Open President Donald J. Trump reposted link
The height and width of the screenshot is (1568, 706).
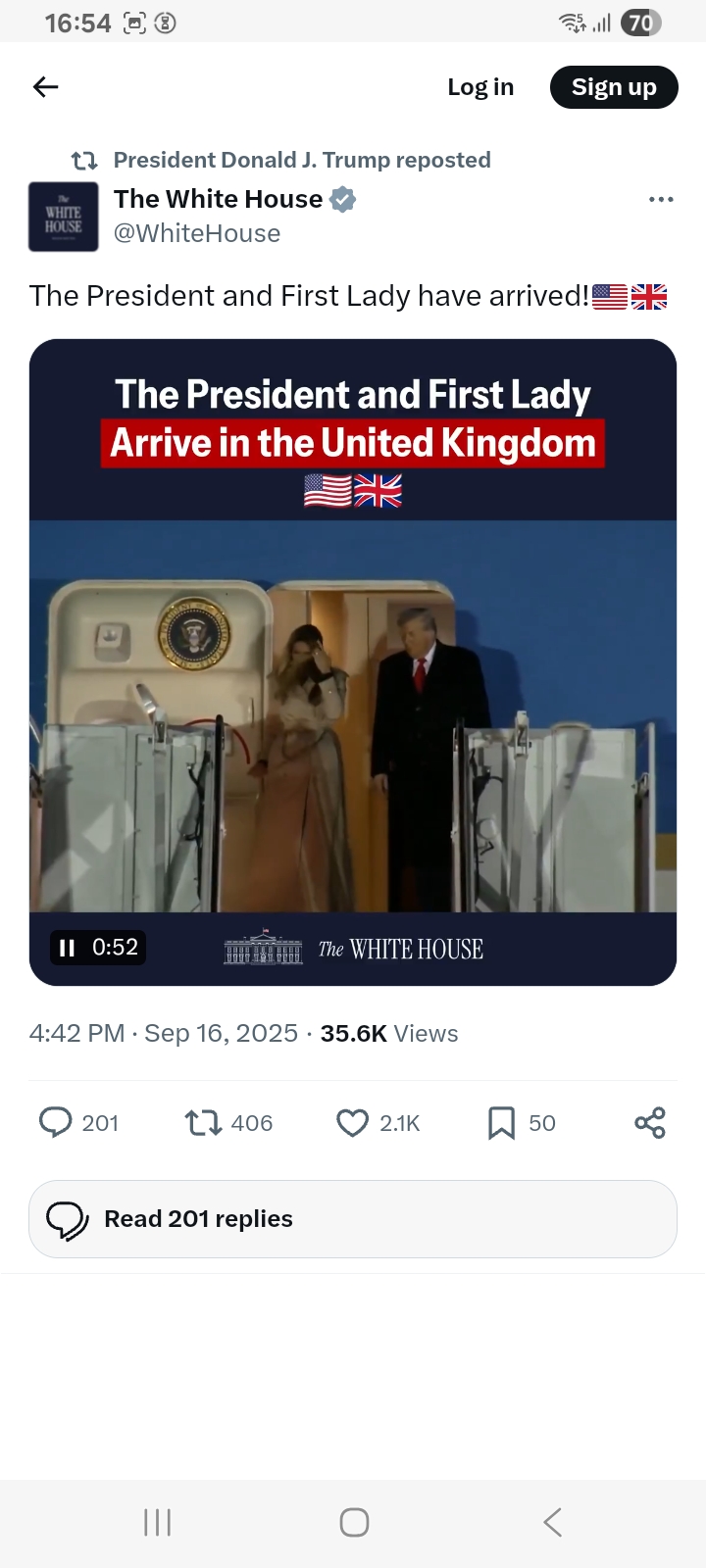pyautogui.click(x=302, y=160)
